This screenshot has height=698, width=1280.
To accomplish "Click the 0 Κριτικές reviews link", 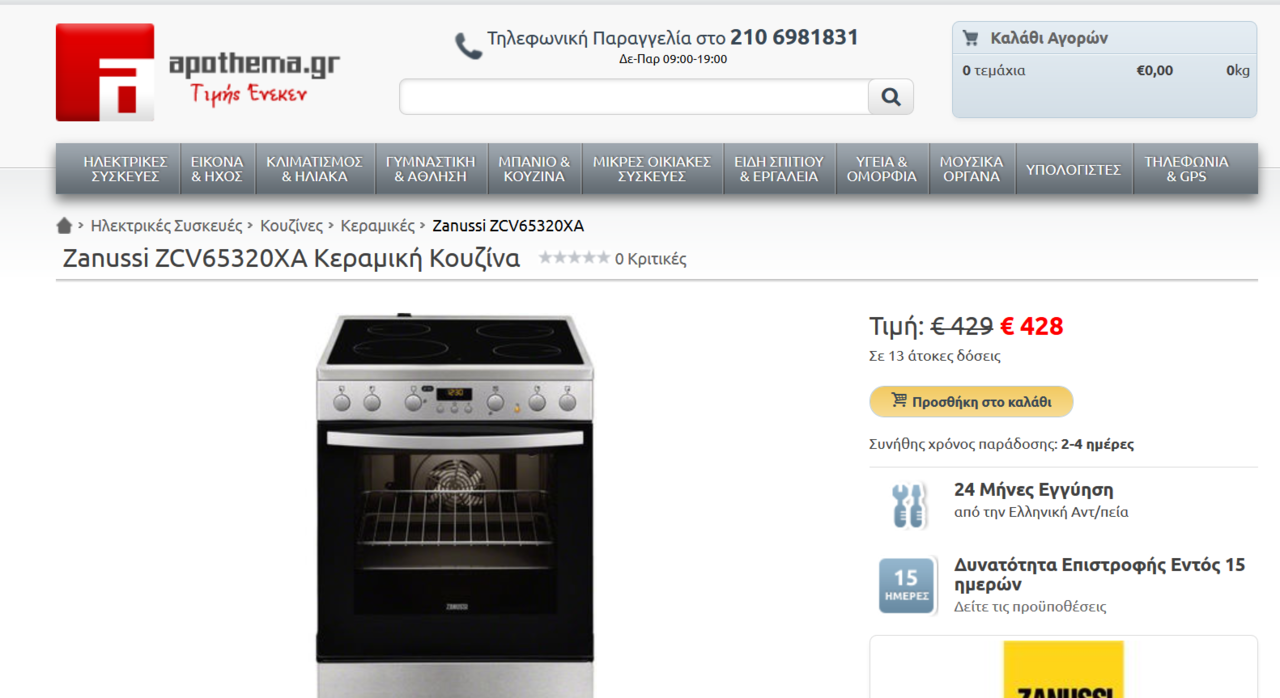I will click(x=650, y=259).
